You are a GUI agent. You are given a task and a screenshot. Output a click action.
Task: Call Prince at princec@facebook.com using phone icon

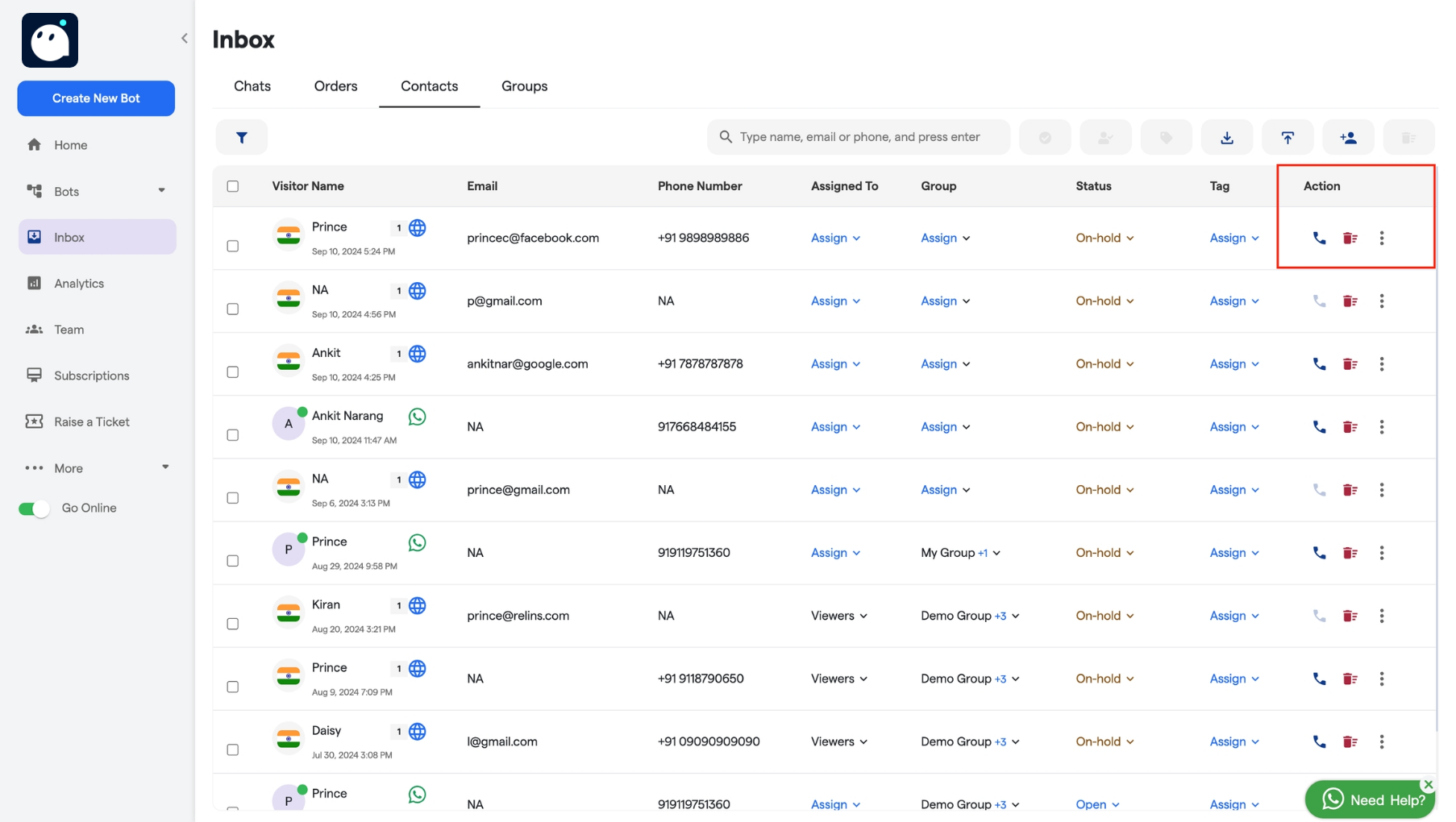point(1320,238)
